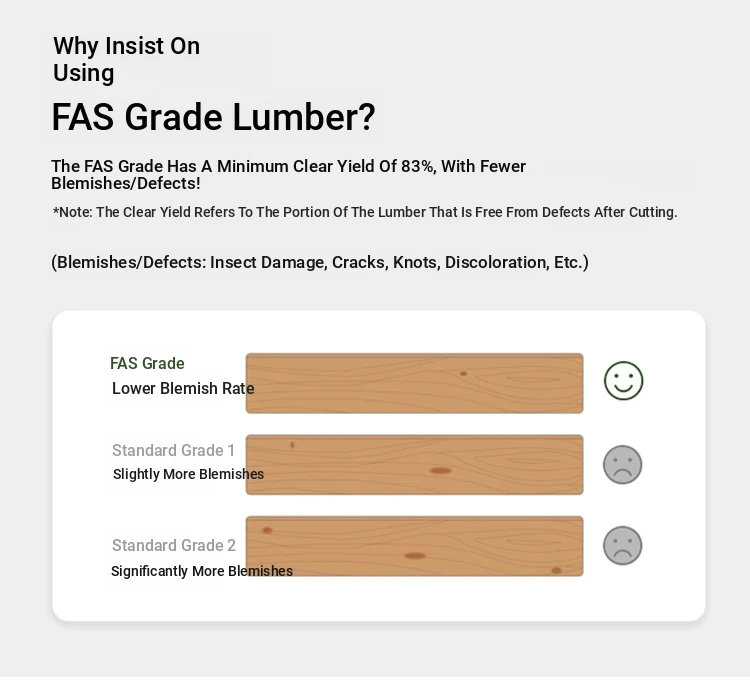Click the Blemishes/Defects definition line
This screenshot has height=688, width=750.
tap(320, 262)
